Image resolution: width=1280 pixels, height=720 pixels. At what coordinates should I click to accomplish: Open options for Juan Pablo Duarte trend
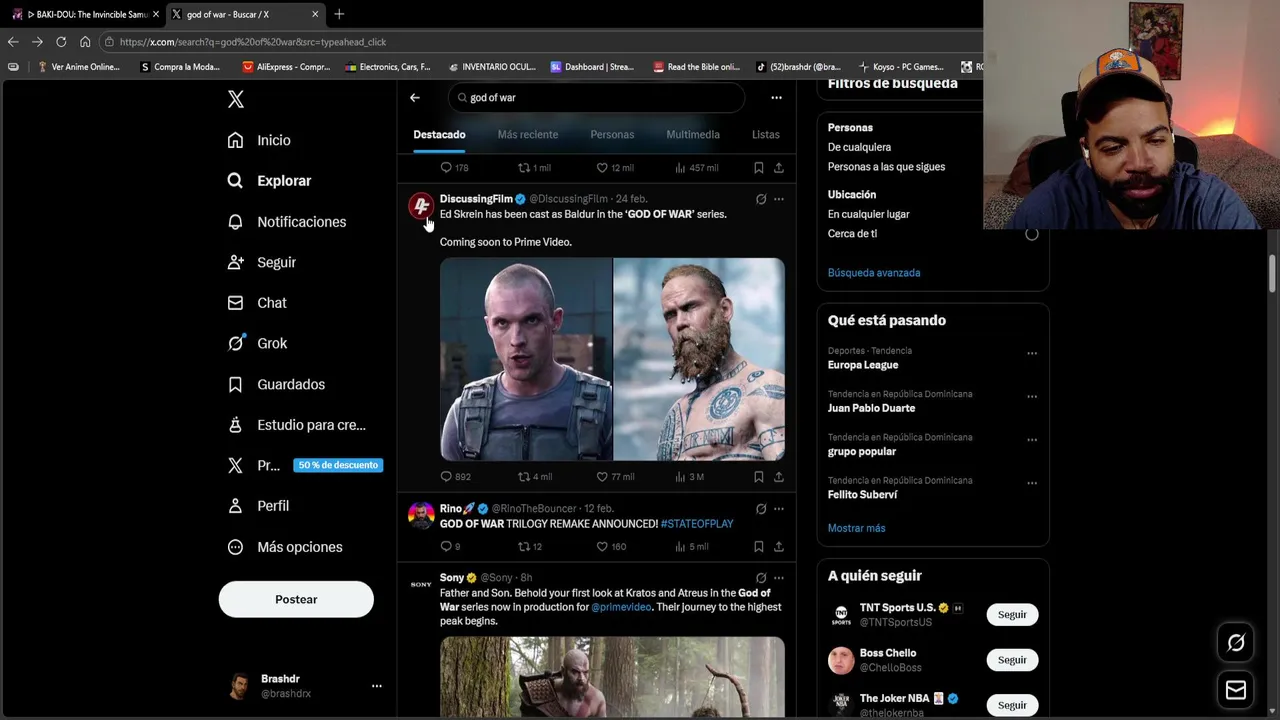click(x=1032, y=396)
